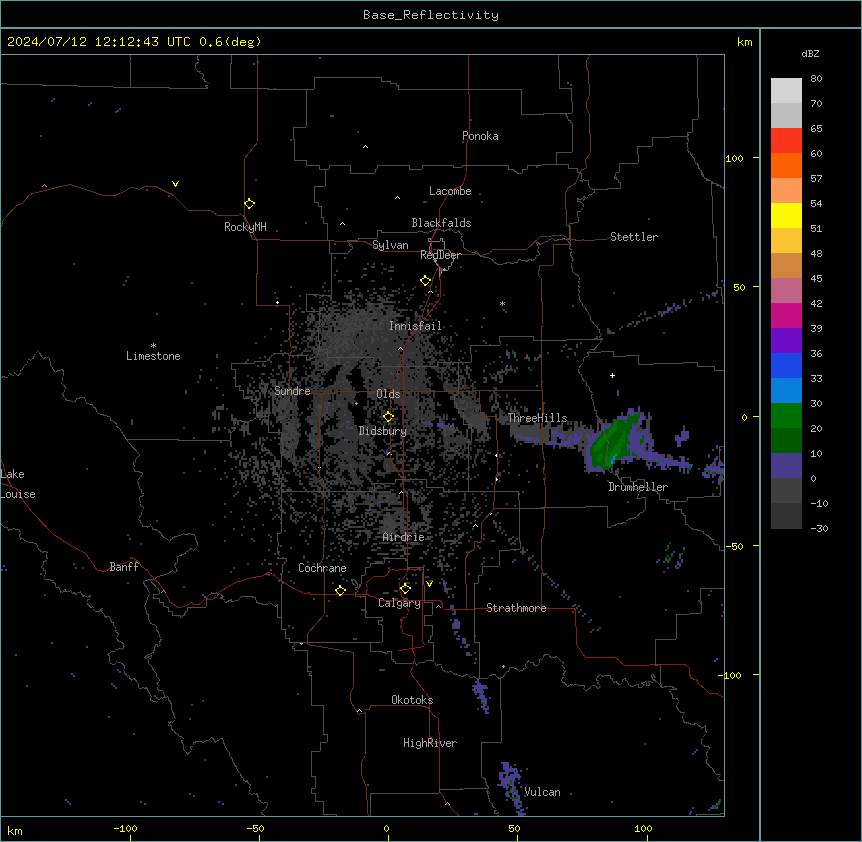This screenshot has width=862, height=842.
Task: Click the magenta 42 dBZ legend color
Action: tap(786, 315)
